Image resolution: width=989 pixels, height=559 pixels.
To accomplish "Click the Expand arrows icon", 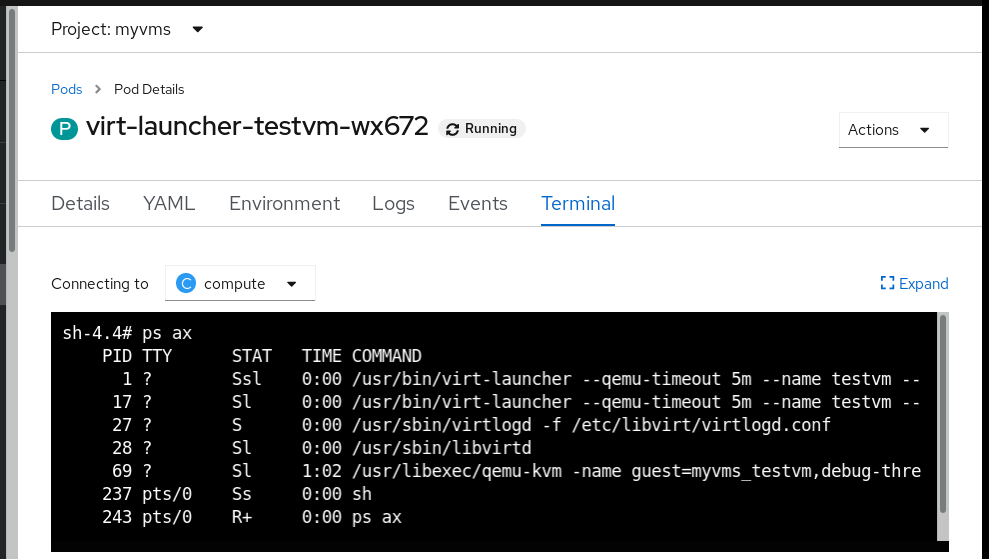I will tap(887, 284).
